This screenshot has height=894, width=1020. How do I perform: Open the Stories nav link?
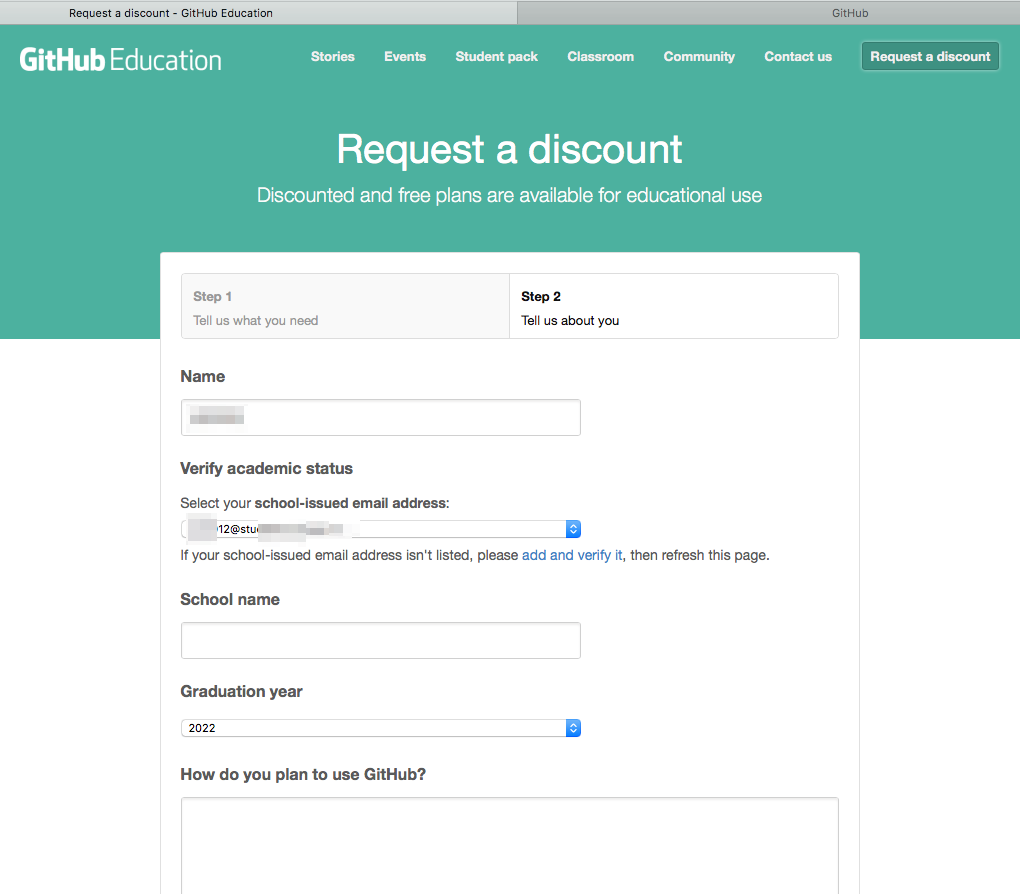coord(333,57)
